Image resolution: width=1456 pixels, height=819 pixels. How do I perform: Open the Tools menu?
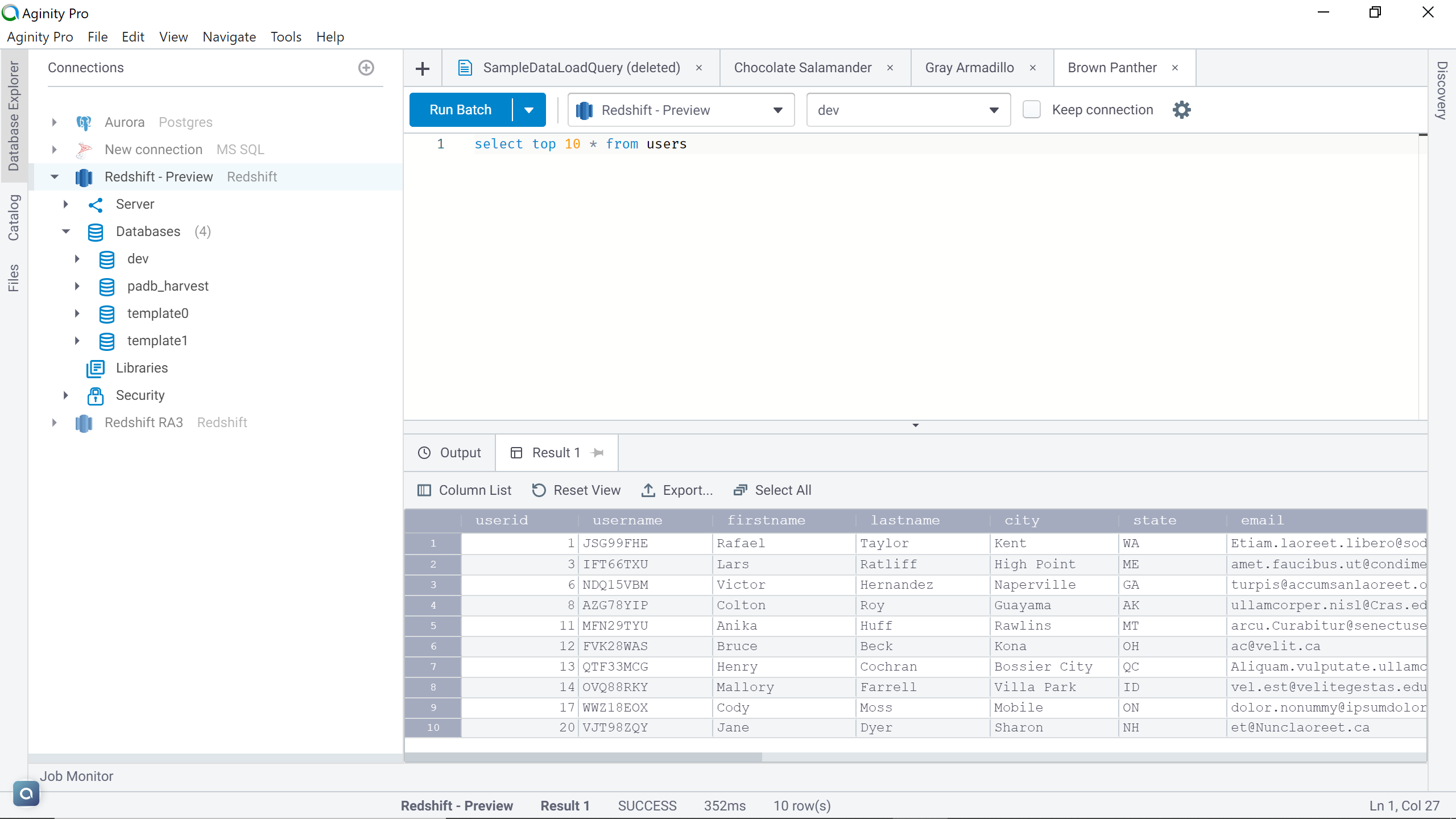pos(286,37)
